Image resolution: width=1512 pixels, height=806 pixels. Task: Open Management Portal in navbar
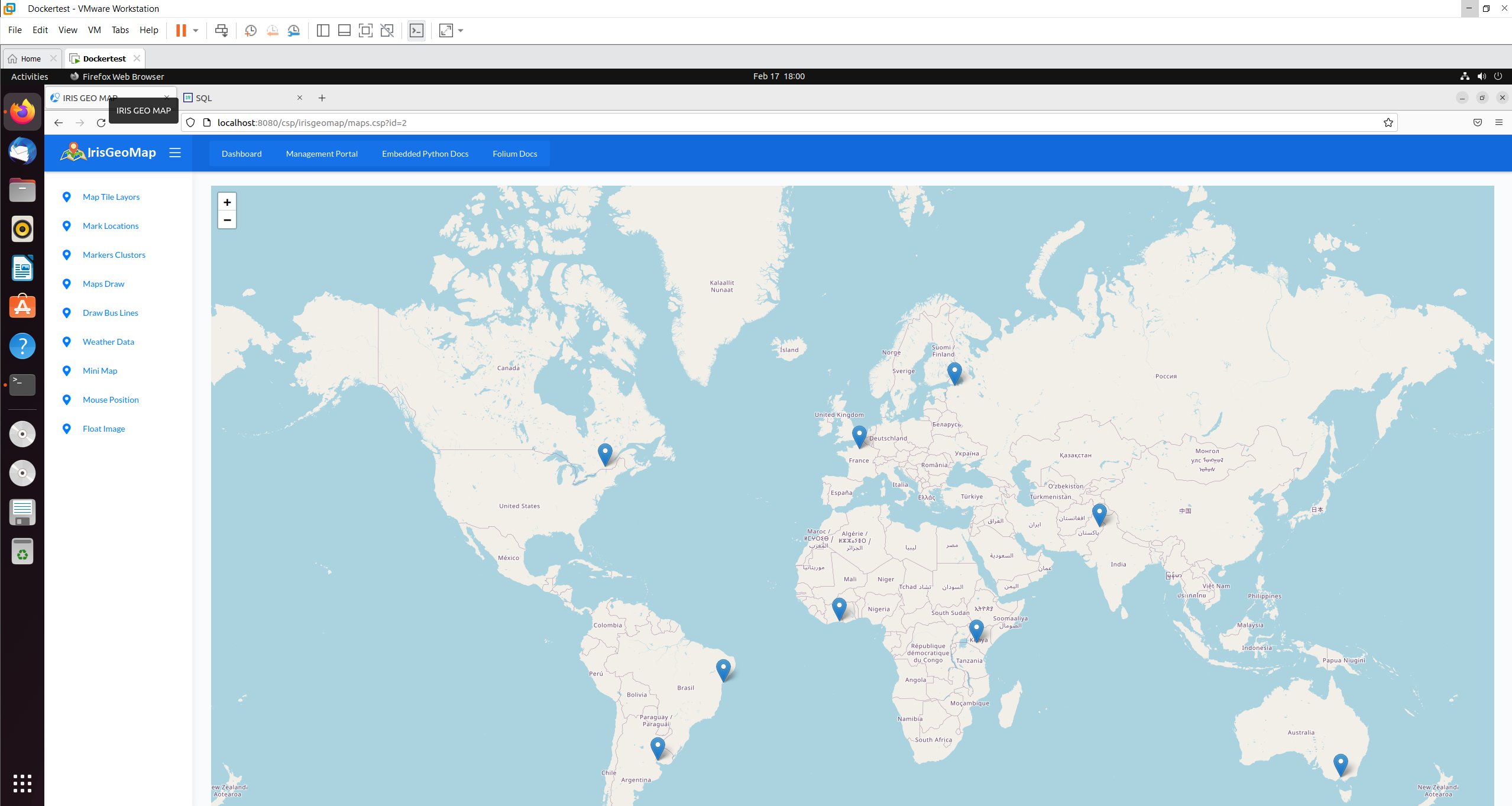(x=322, y=154)
